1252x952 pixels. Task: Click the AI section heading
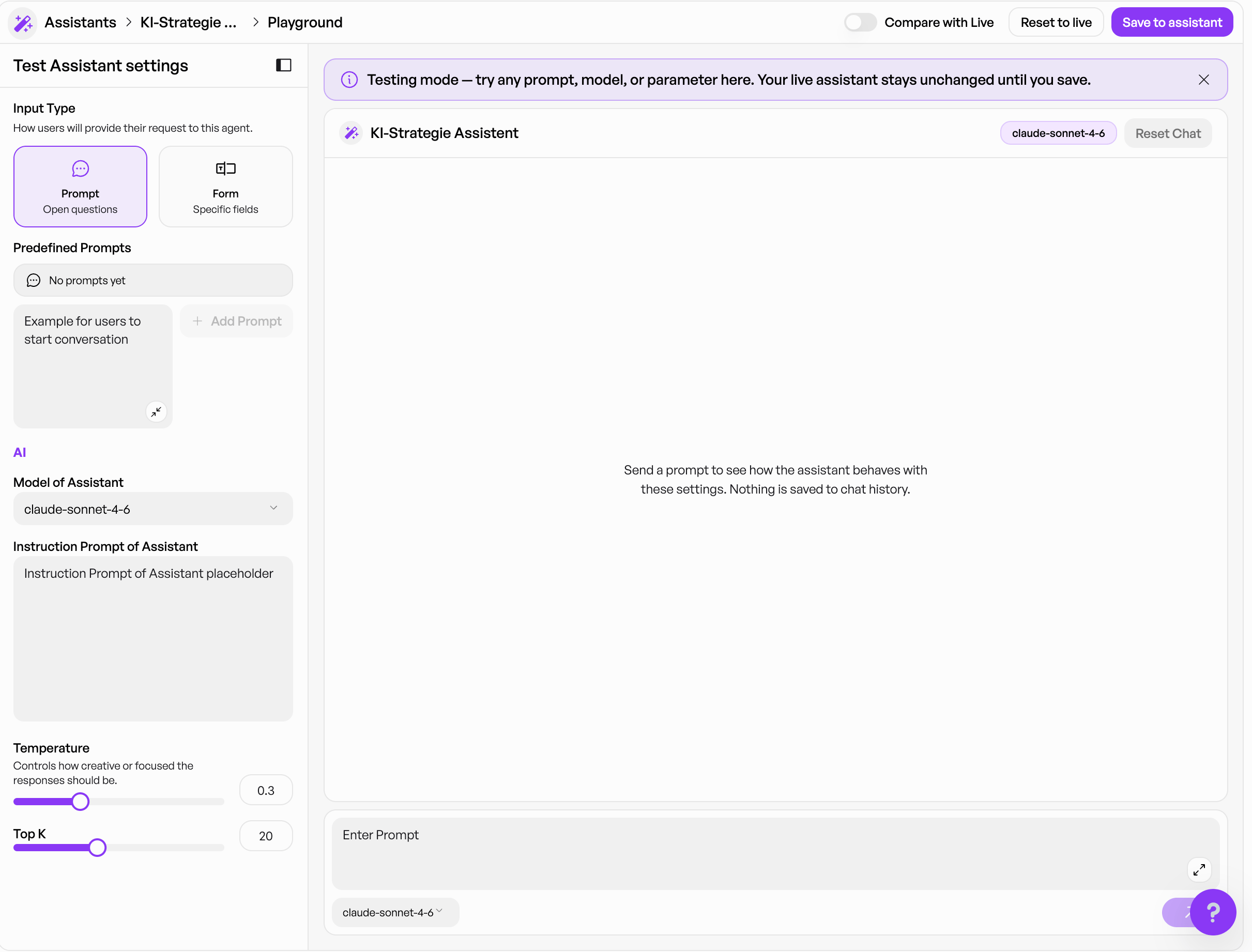tap(20, 452)
